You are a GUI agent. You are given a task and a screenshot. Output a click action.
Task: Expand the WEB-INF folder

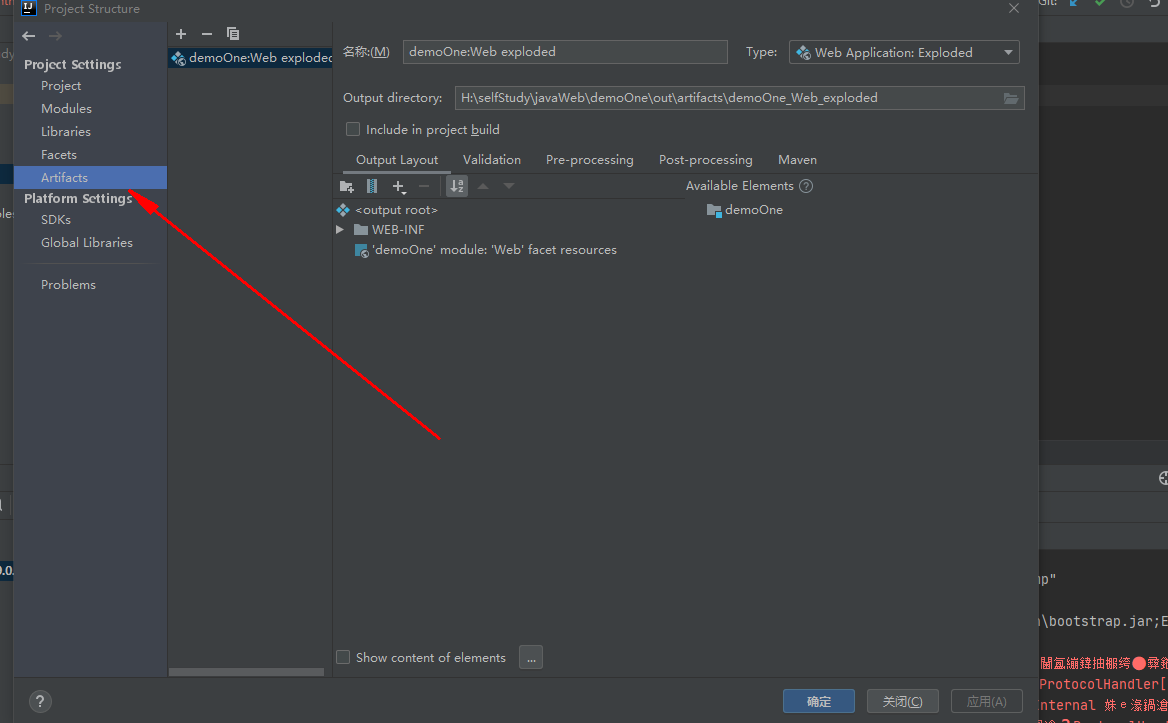(x=340, y=229)
